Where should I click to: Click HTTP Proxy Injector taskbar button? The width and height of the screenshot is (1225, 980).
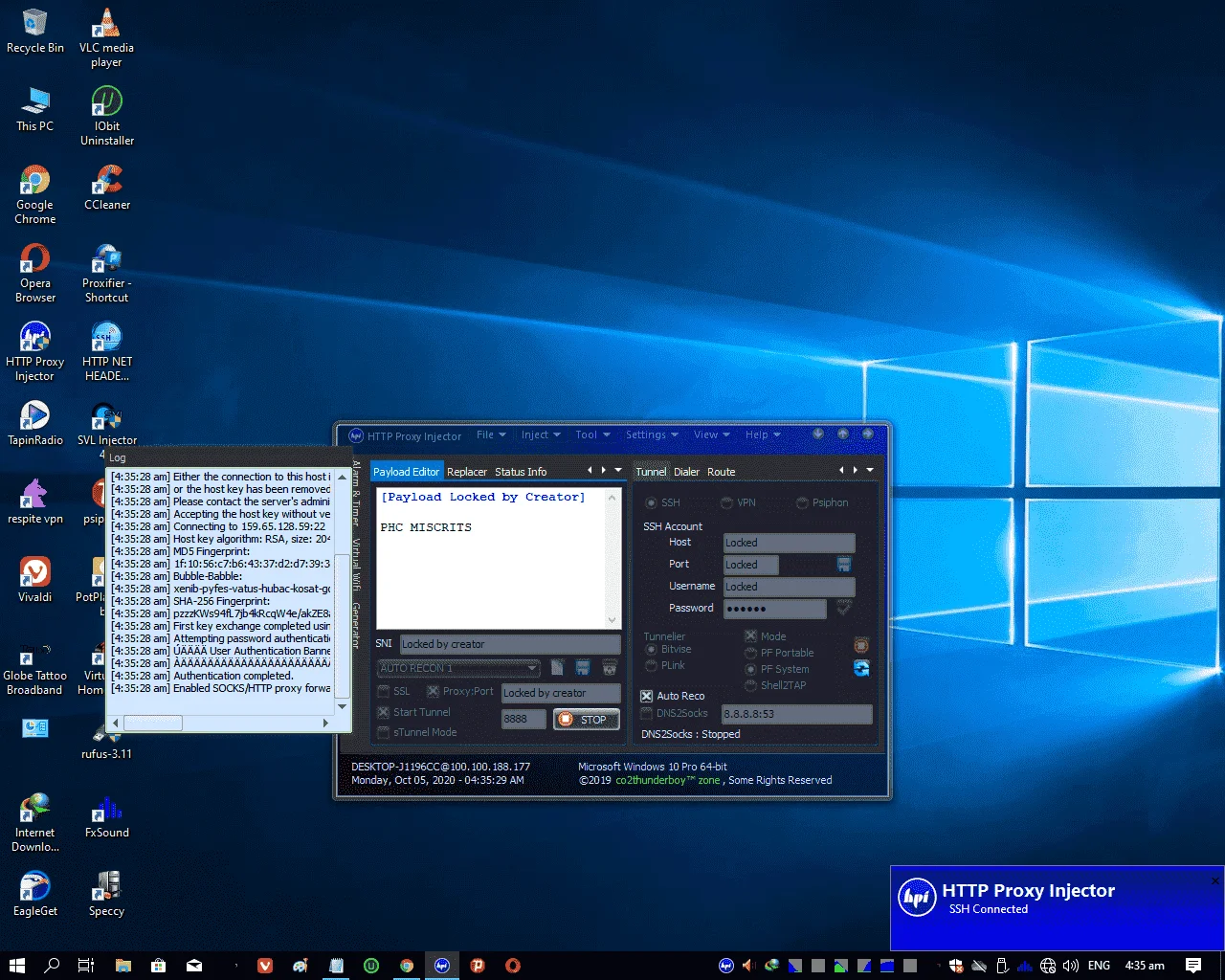[442, 966]
